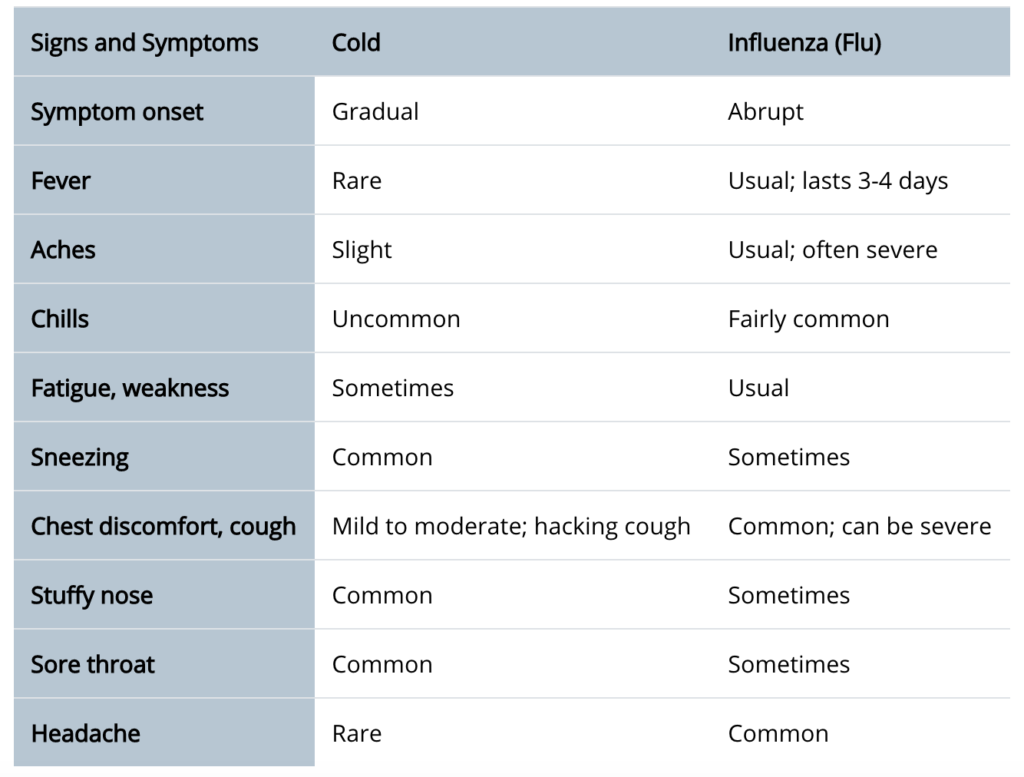Select the Fatigue, weakness row label

tap(130, 388)
